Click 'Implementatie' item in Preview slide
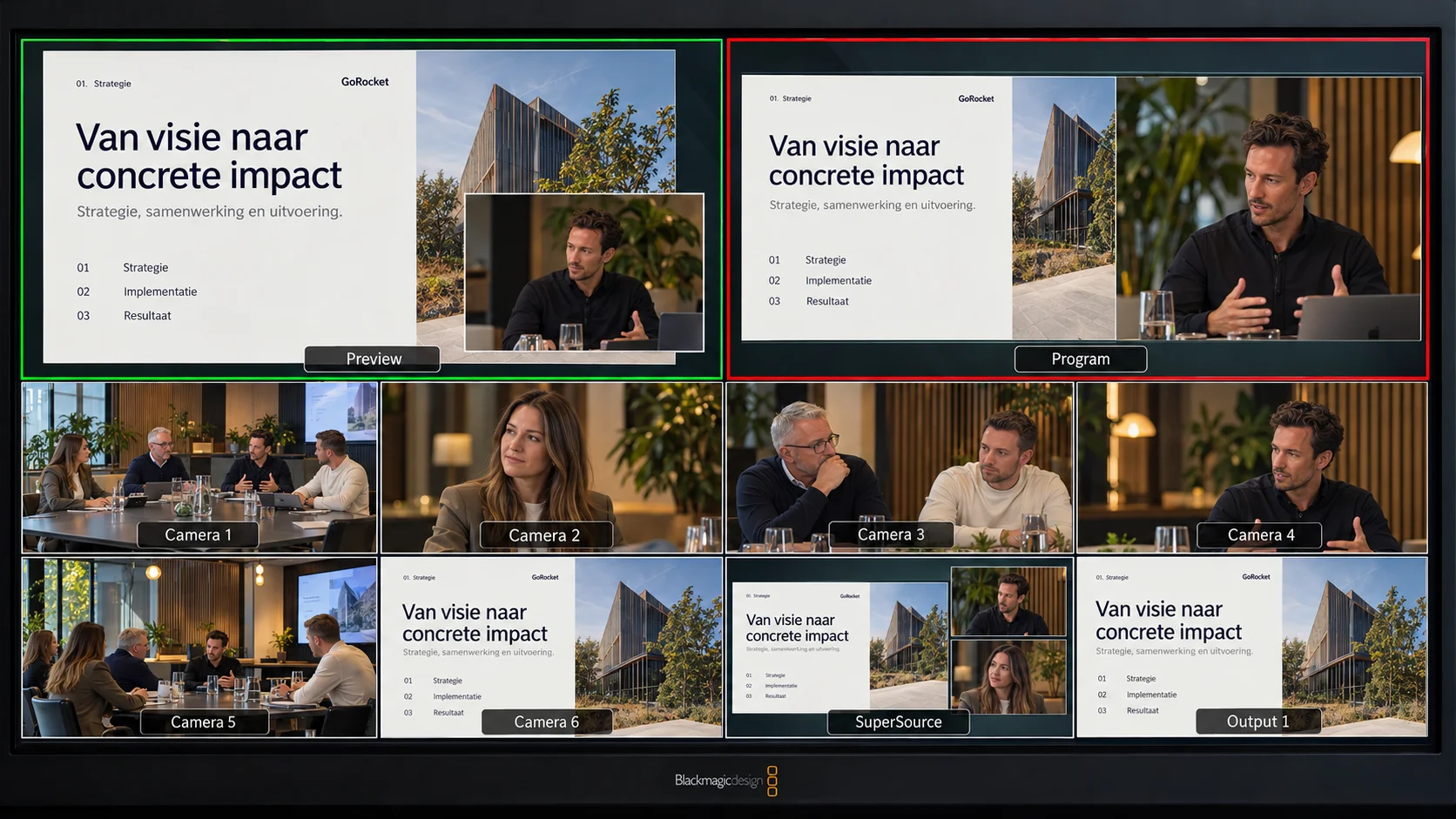Viewport: 1456px width, 819px height. (x=160, y=292)
